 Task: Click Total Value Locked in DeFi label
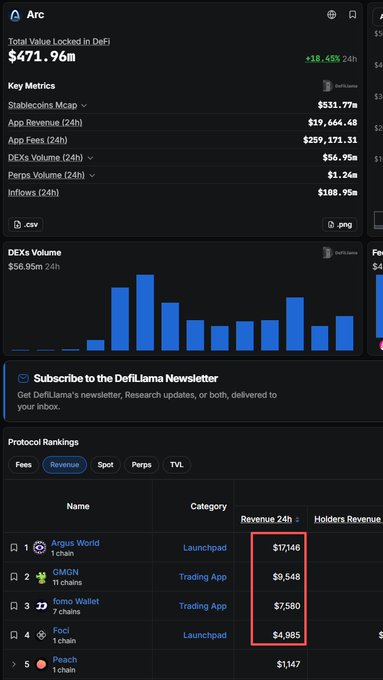(x=59, y=42)
